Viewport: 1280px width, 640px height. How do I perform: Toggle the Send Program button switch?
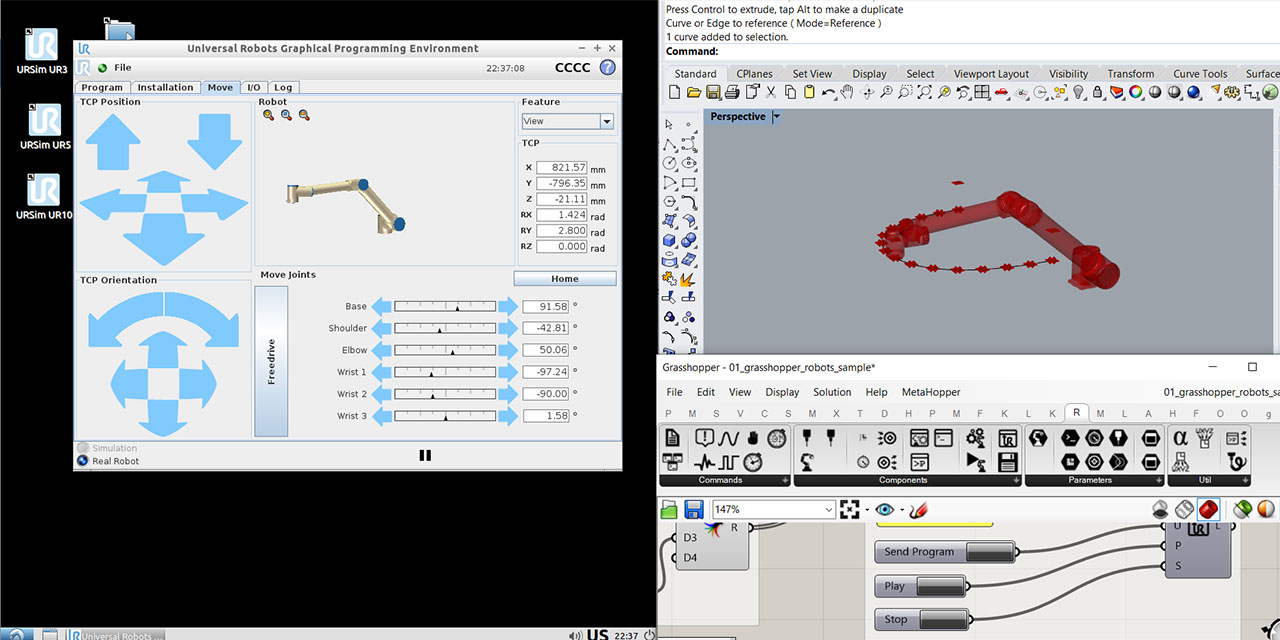[989, 551]
